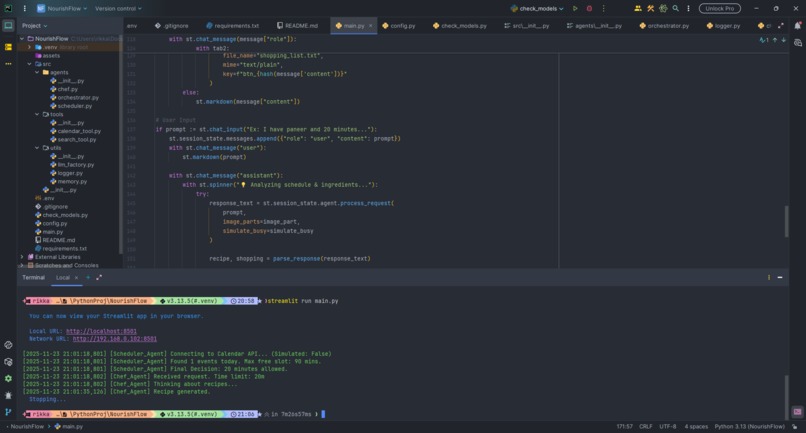Switch to config.py editor tab

(x=398, y=26)
